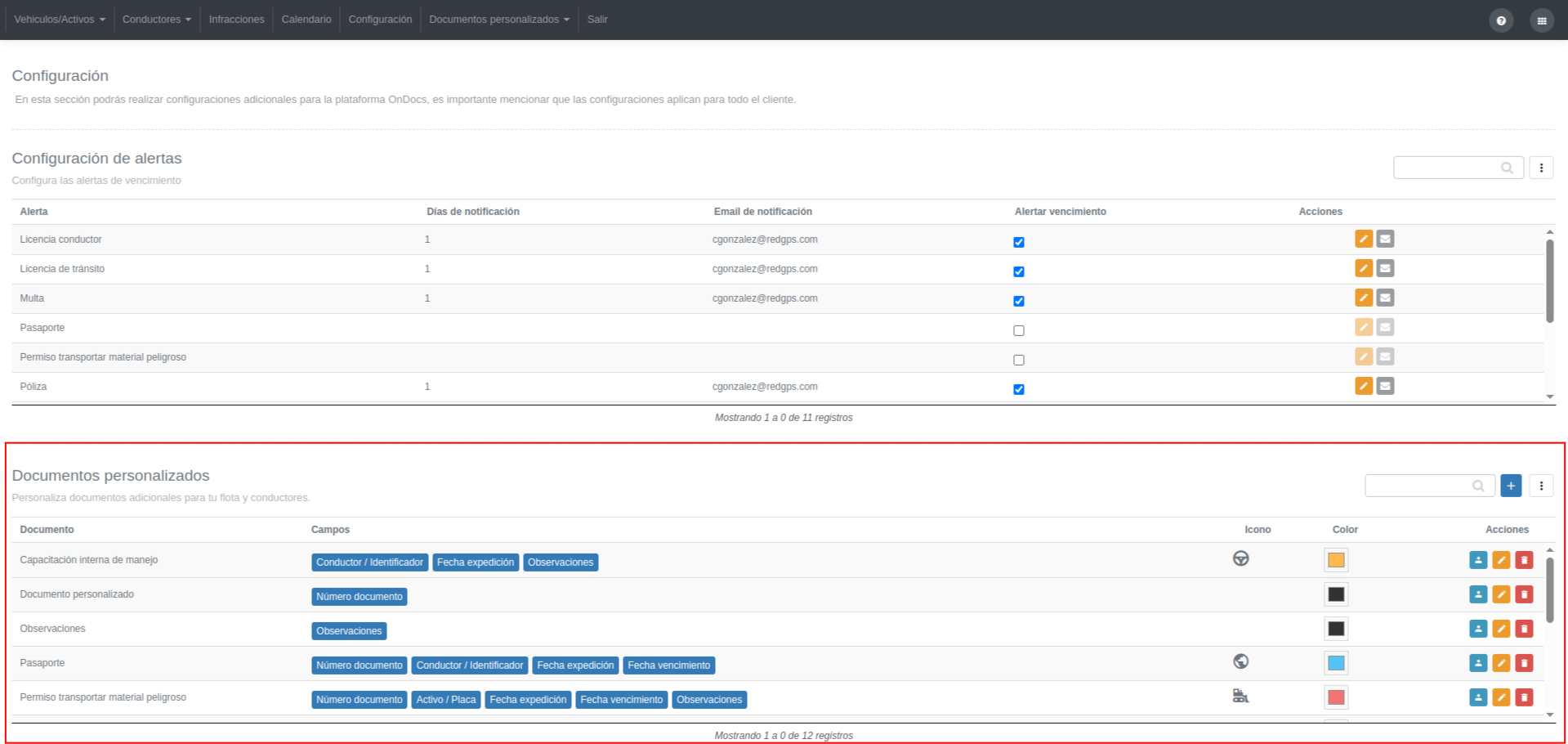Go to the Infracciones menu item
This screenshot has height=744, width=1568.
[236, 19]
